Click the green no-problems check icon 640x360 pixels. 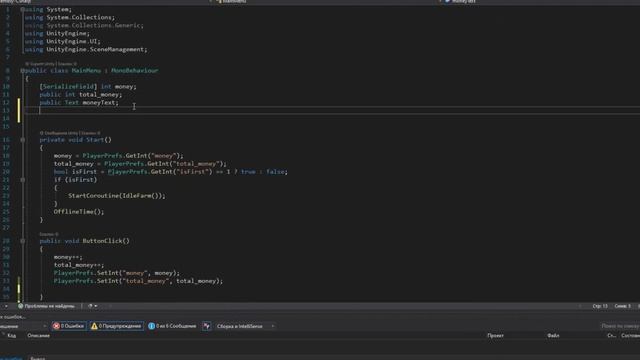coord(20,306)
